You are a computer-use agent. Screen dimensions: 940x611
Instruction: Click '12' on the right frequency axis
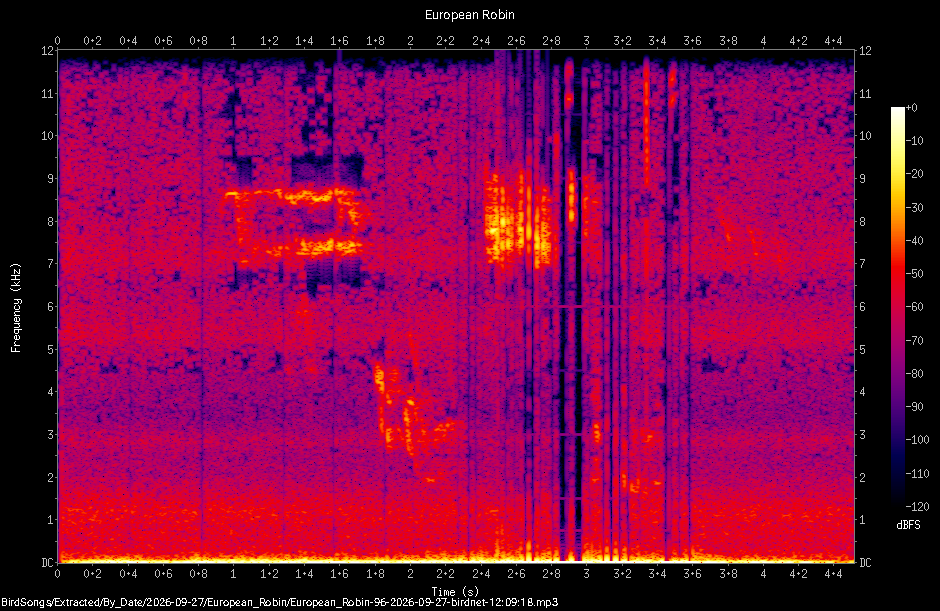coord(865,50)
